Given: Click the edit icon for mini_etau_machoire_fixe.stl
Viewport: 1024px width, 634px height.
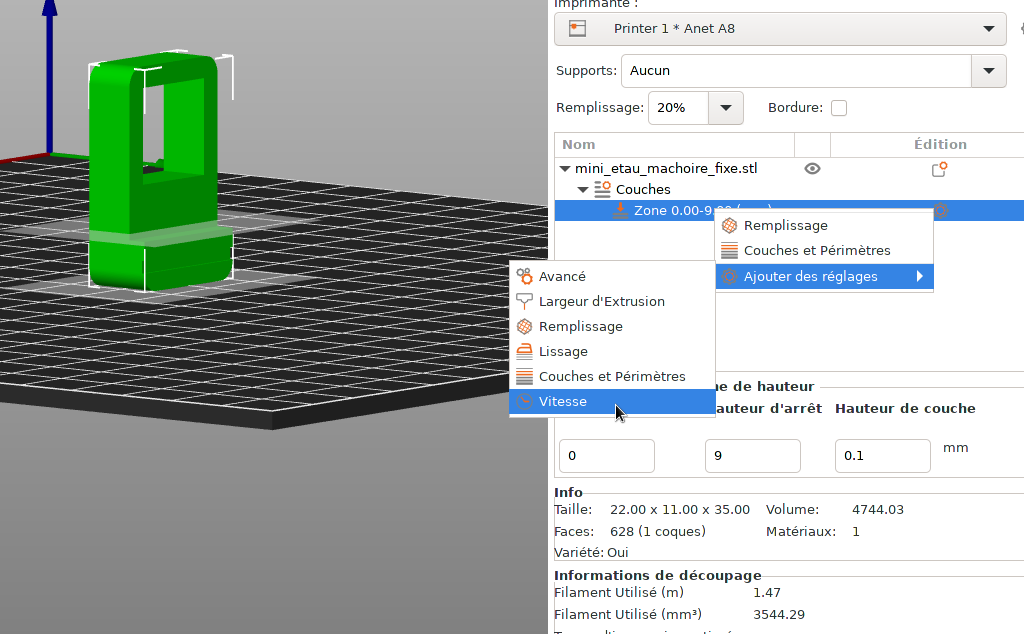Looking at the screenshot, I should 939,169.
